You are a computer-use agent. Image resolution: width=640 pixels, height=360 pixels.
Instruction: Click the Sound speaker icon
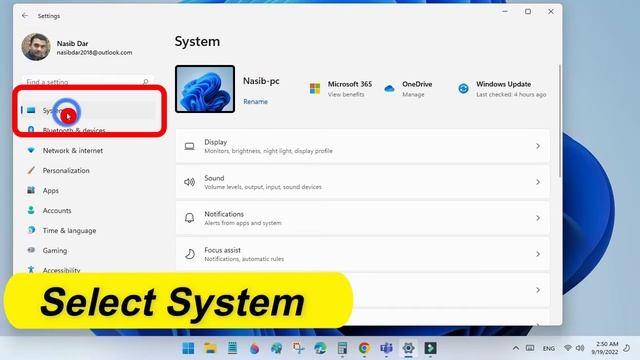189,182
